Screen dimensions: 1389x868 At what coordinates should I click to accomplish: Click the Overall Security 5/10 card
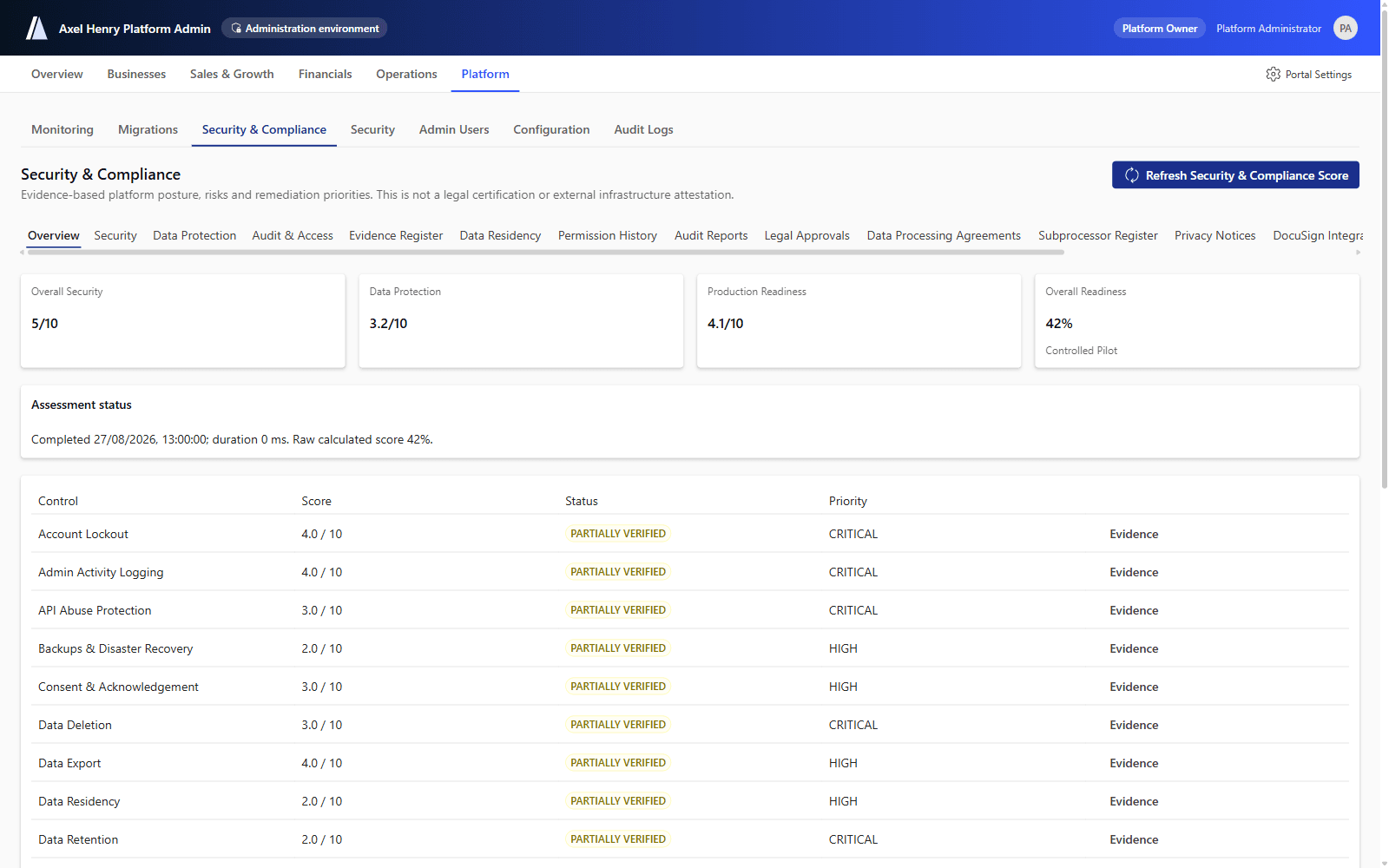click(x=183, y=321)
